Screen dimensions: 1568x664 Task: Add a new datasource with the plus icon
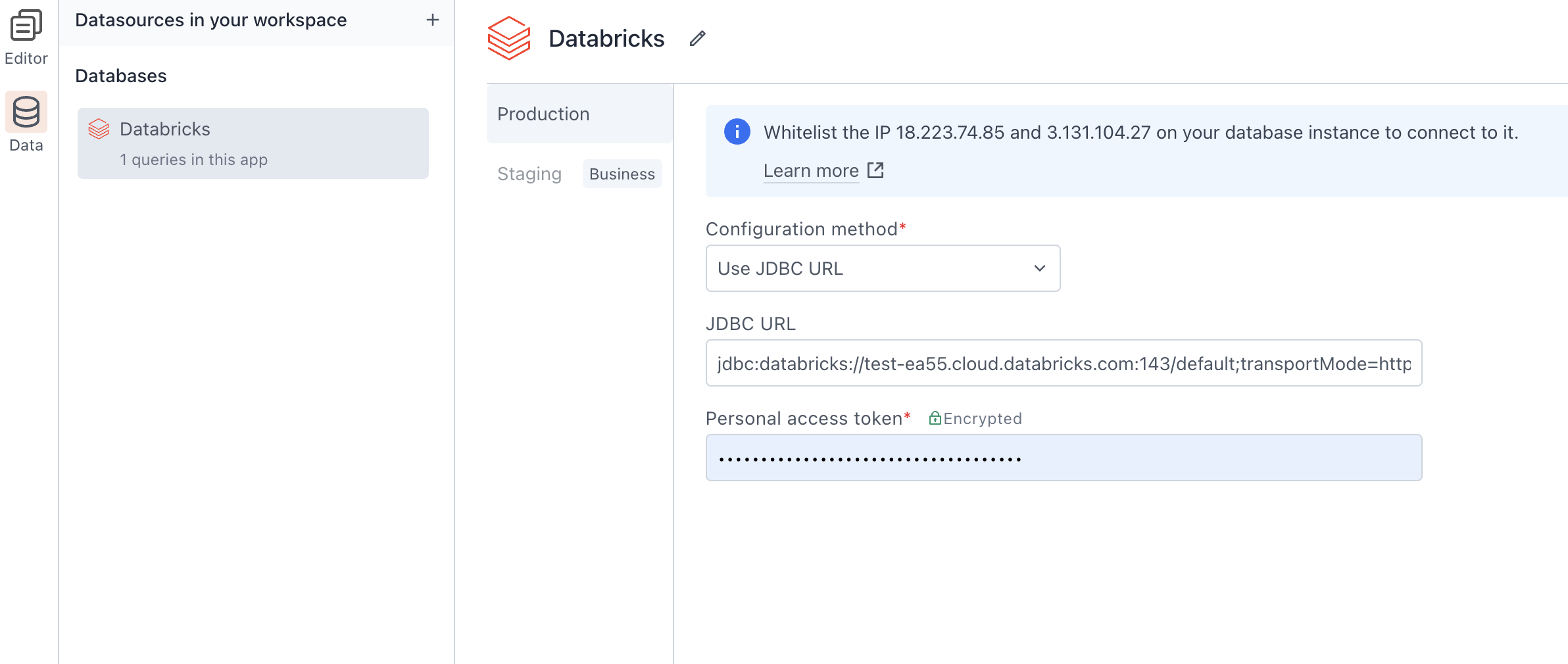click(432, 20)
